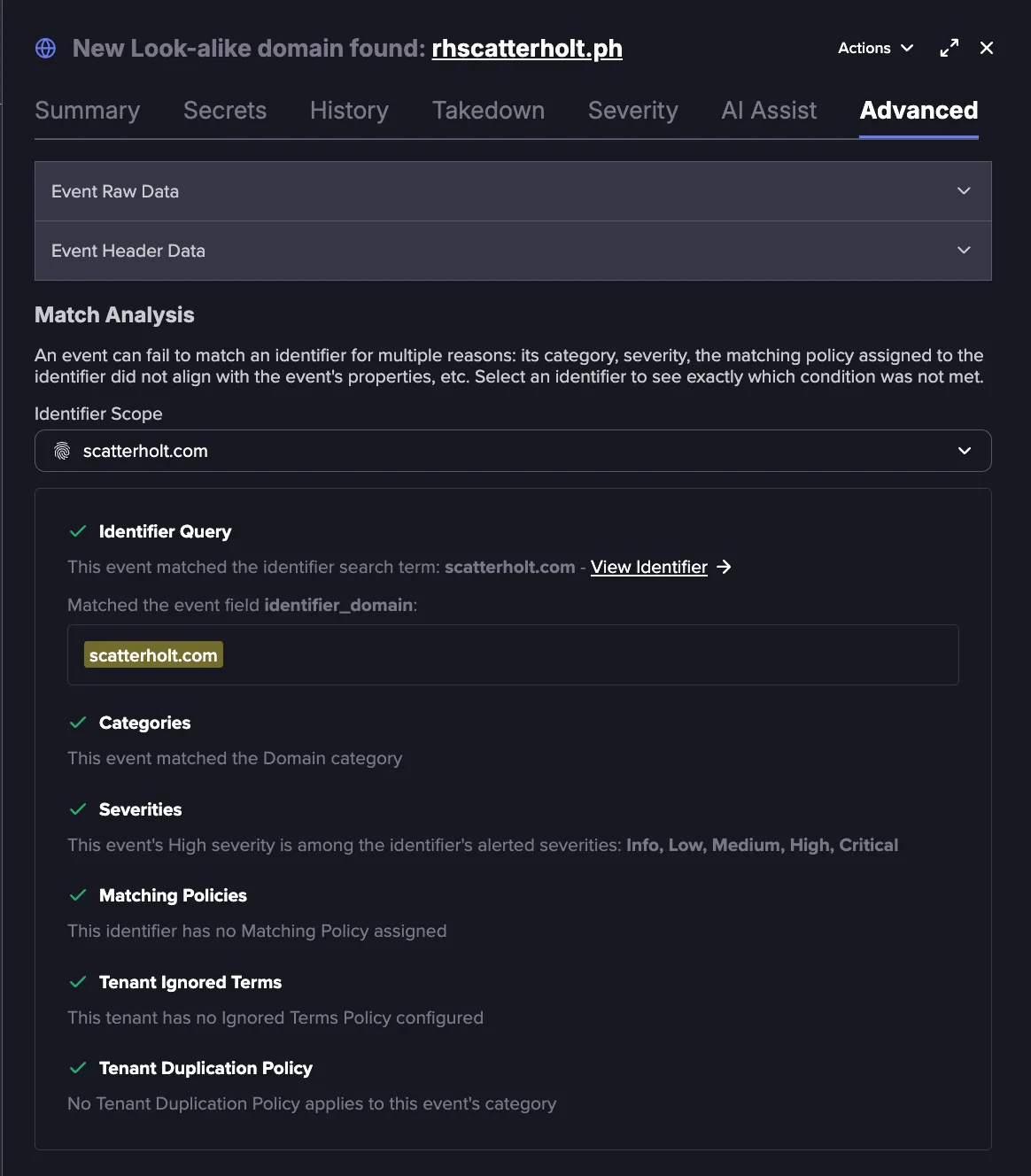The height and width of the screenshot is (1176, 1031).
Task: Expand the panel to full screen
Action: point(949,48)
